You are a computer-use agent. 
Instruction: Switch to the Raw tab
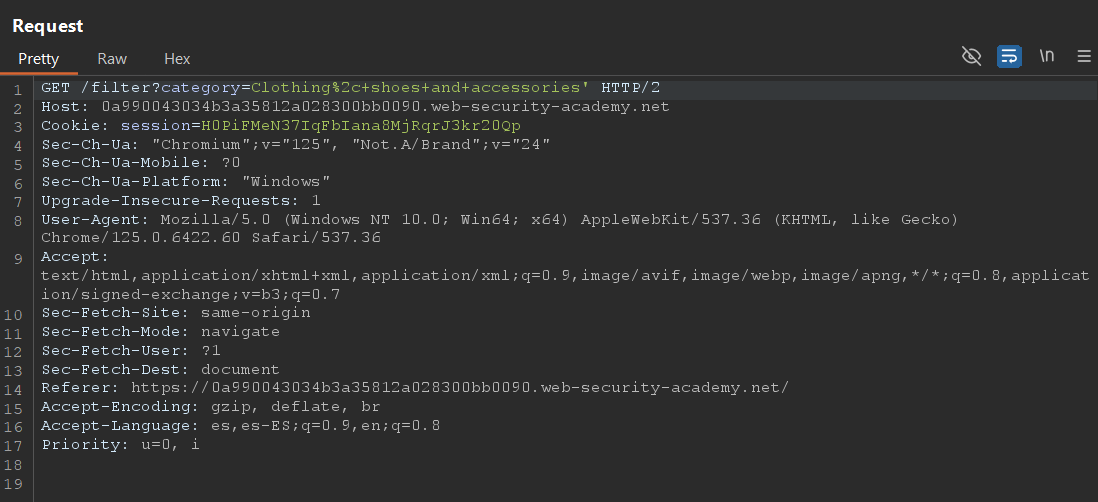click(112, 59)
